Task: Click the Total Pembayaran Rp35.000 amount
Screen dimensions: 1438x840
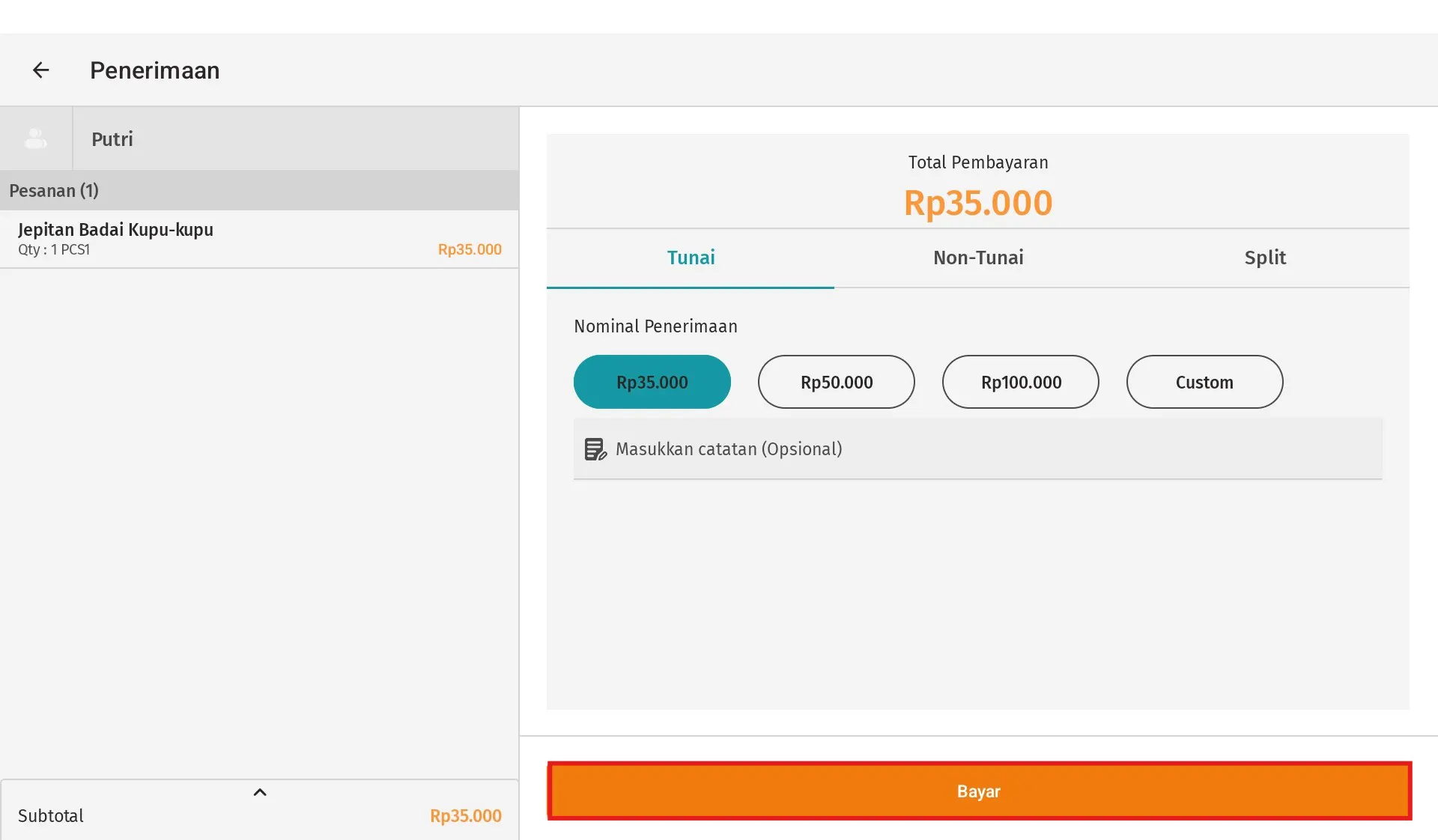Action: tap(977, 203)
